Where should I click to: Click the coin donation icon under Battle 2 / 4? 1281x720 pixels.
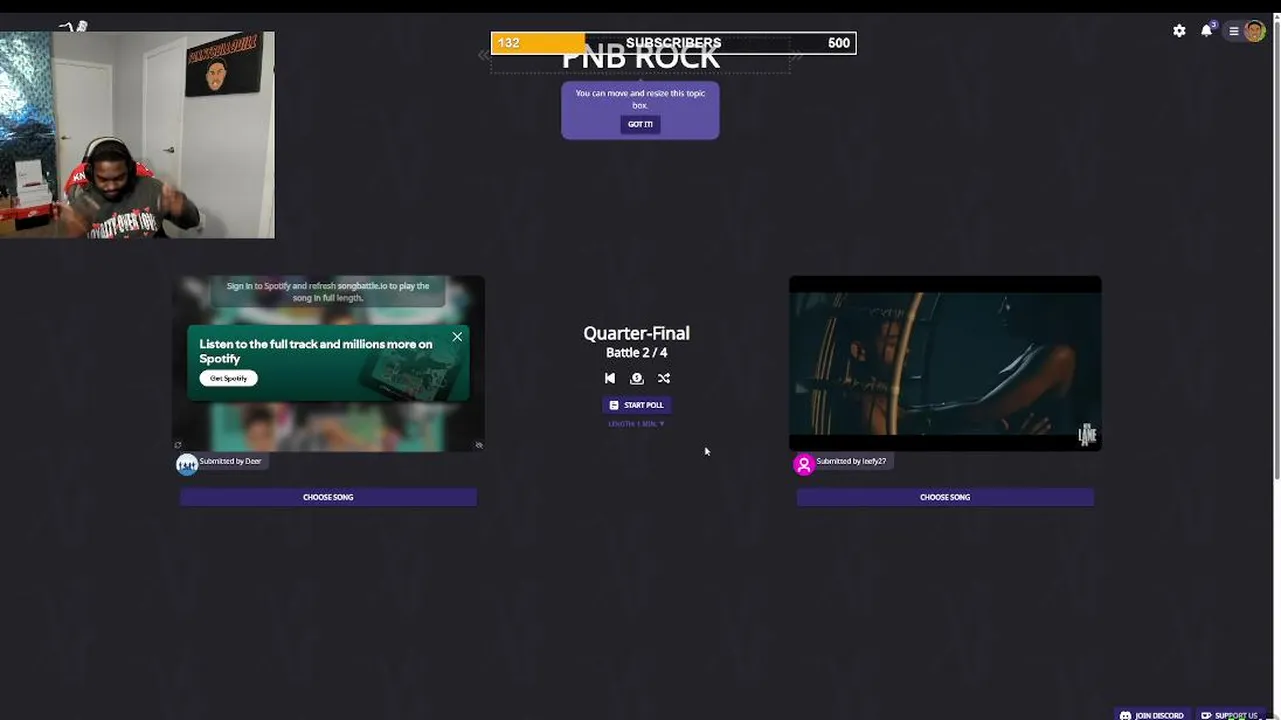click(637, 378)
